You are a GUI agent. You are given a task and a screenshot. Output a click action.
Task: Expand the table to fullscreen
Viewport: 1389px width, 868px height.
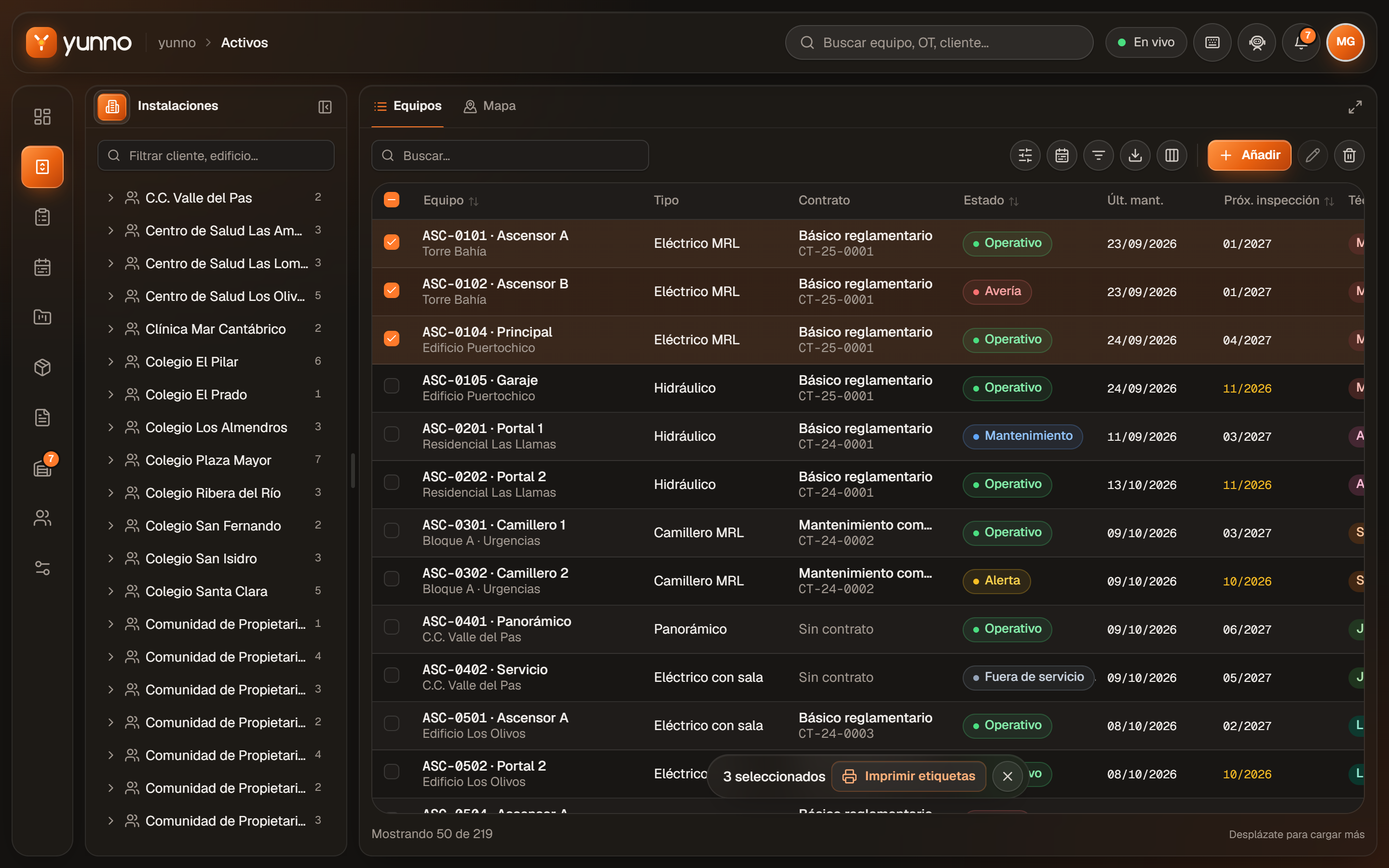pyautogui.click(x=1355, y=107)
